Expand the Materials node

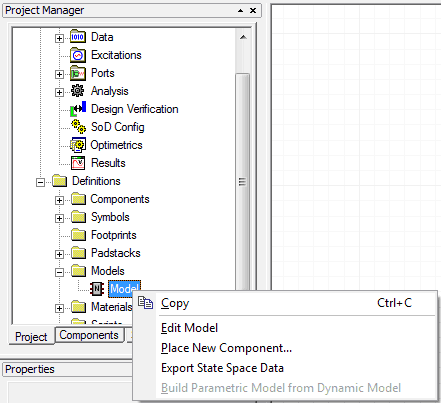tap(59, 308)
